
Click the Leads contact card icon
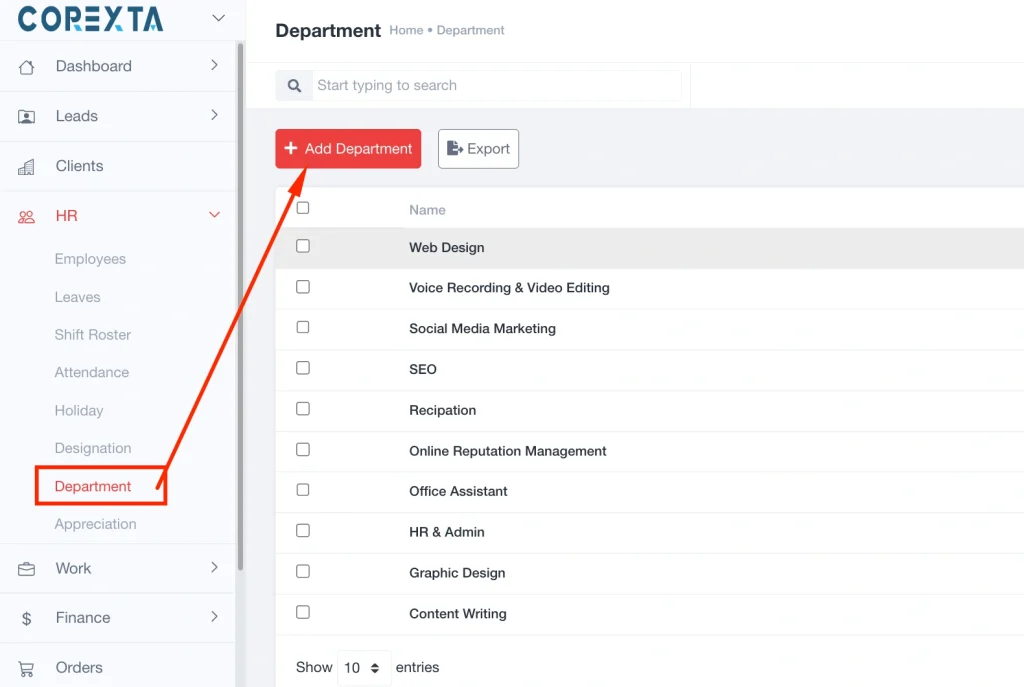27,117
